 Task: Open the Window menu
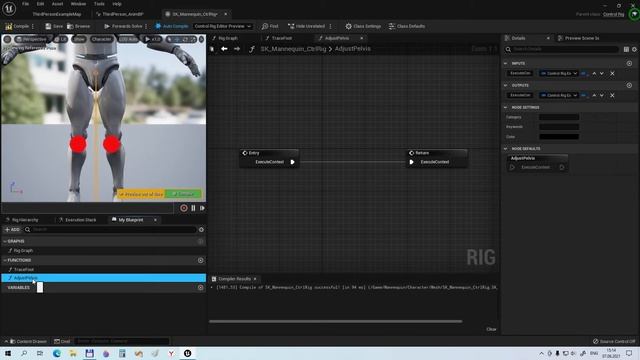coord(78,4)
